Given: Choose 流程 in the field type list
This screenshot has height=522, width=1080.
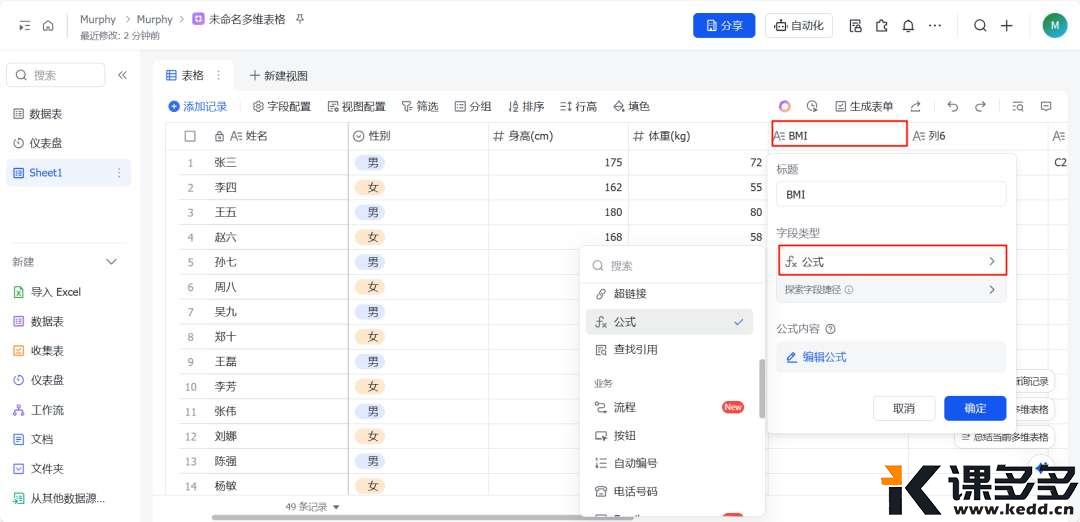Looking at the screenshot, I should click(x=669, y=408).
